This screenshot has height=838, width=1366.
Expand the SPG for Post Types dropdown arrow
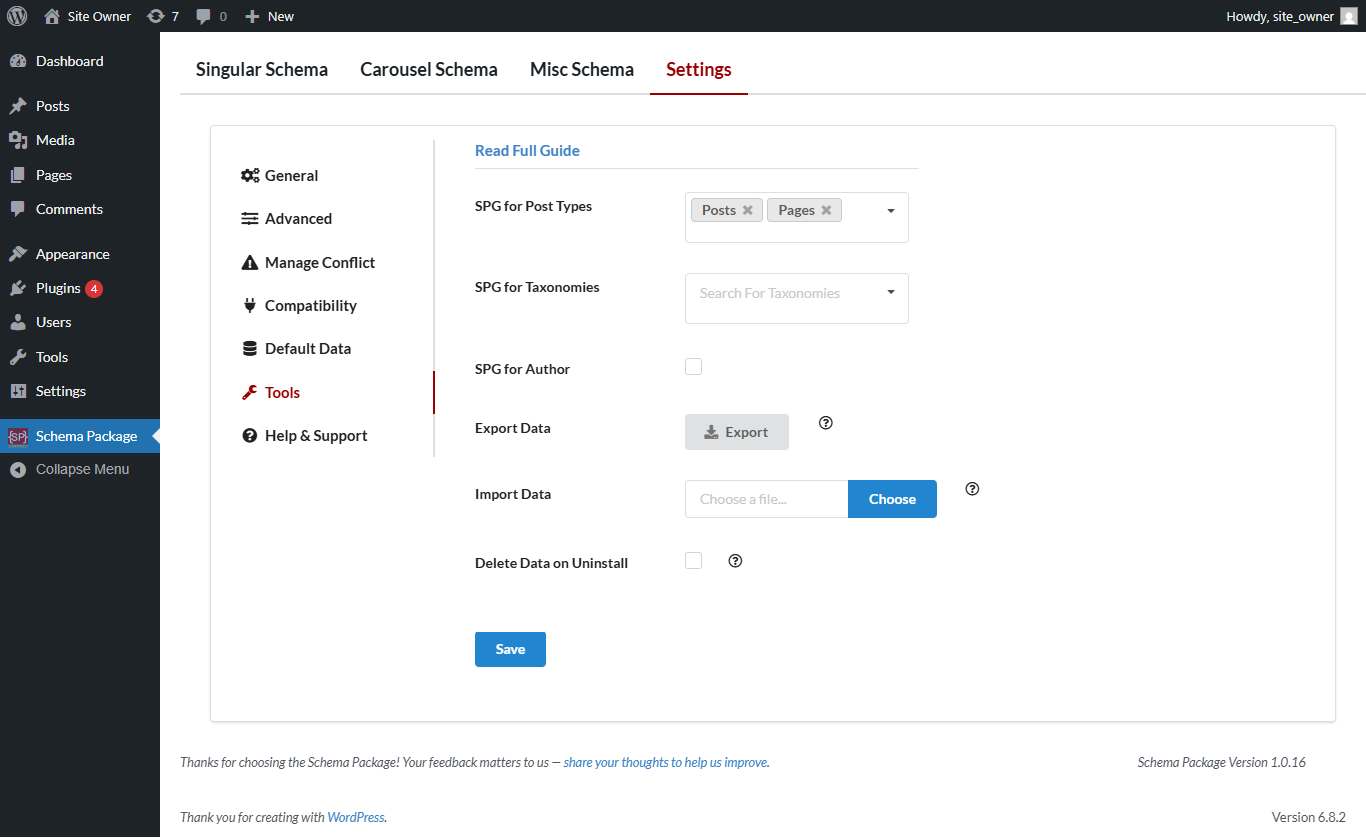pyautogui.click(x=891, y=211)
